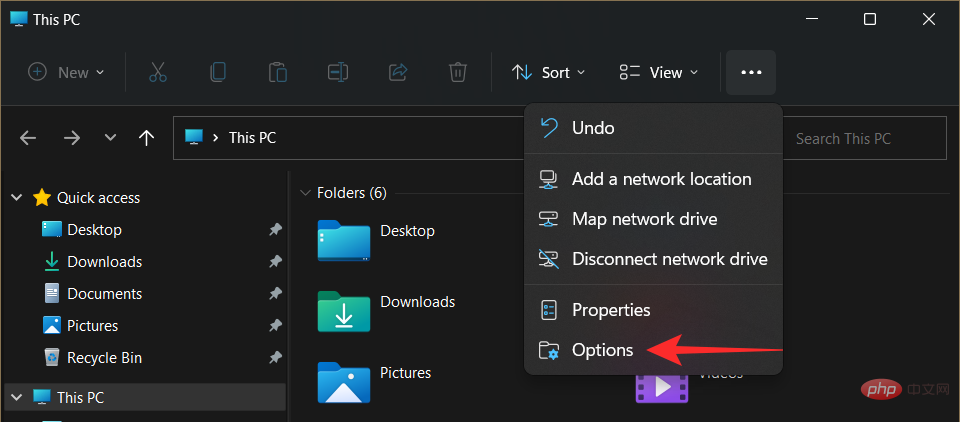Click the Share icon in toolbar
This screenshot has width=960, height=422.
[x=398, y=72]
